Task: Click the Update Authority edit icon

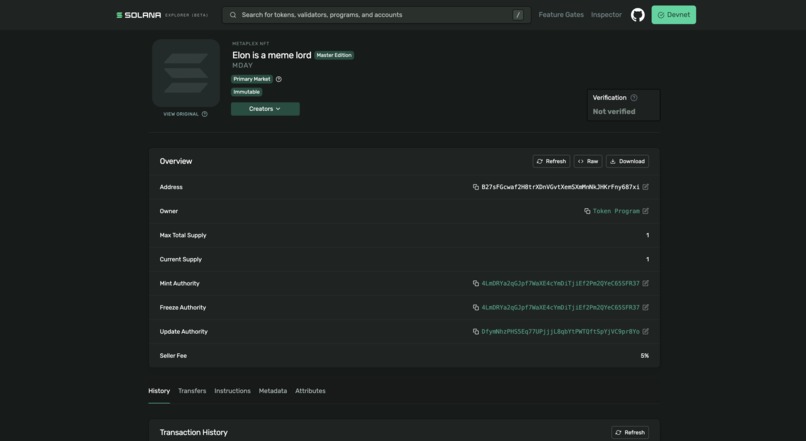Action: pos(646,332)
